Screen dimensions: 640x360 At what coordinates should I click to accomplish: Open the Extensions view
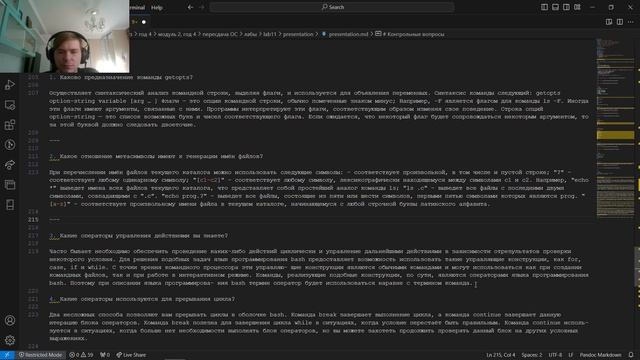click(10, 125)
